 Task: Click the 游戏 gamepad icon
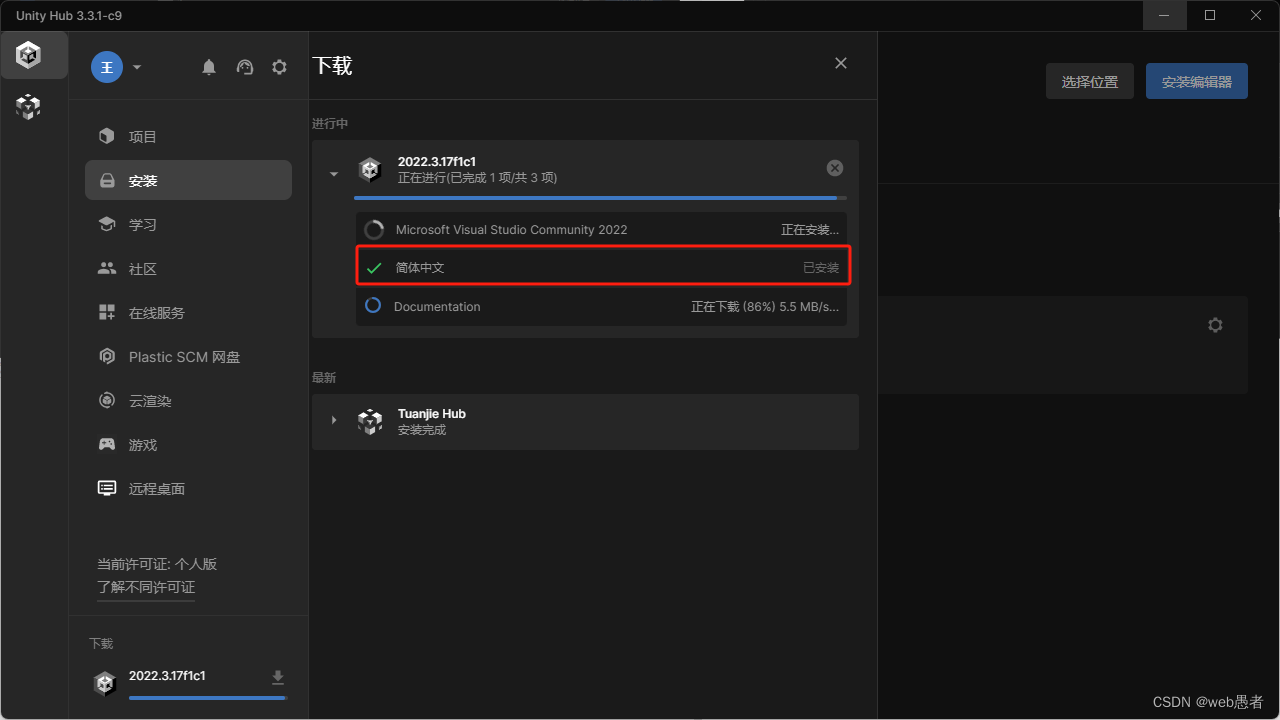(x=107, y=444)
